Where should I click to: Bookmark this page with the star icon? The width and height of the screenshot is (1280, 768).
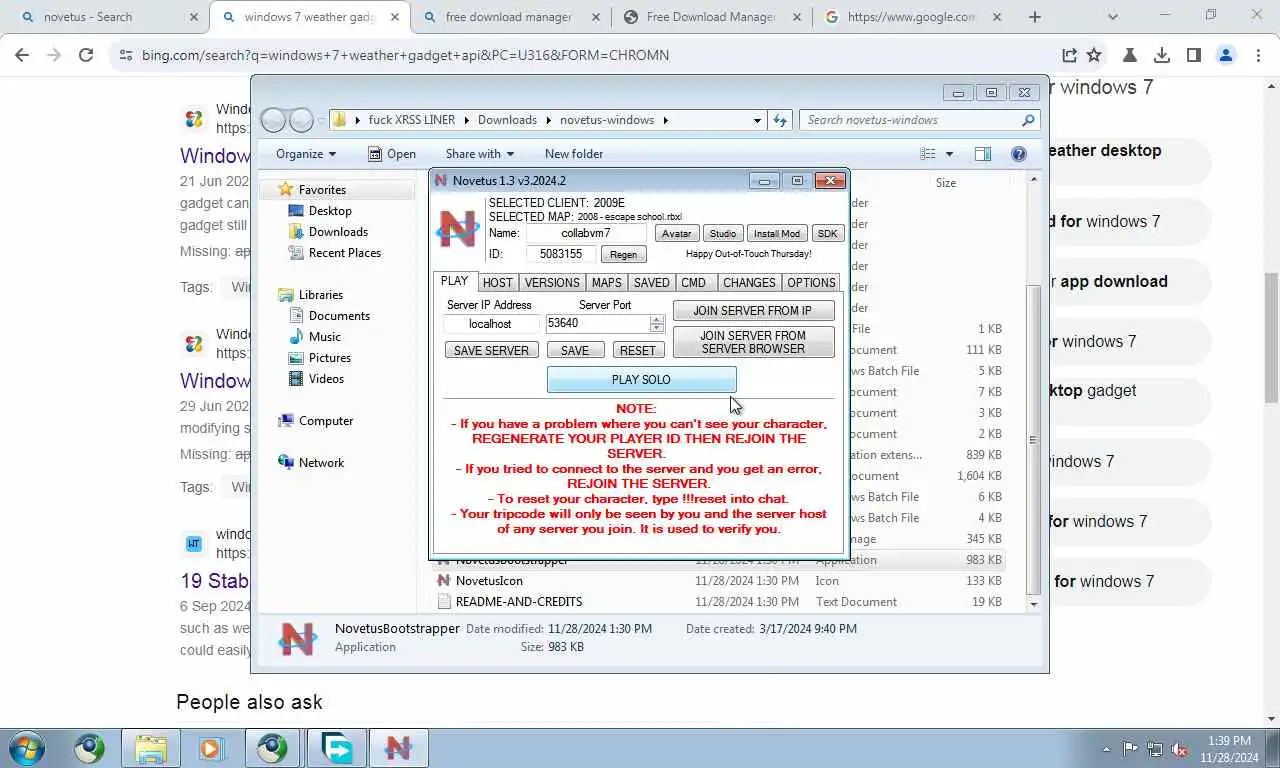[1094, 56]
